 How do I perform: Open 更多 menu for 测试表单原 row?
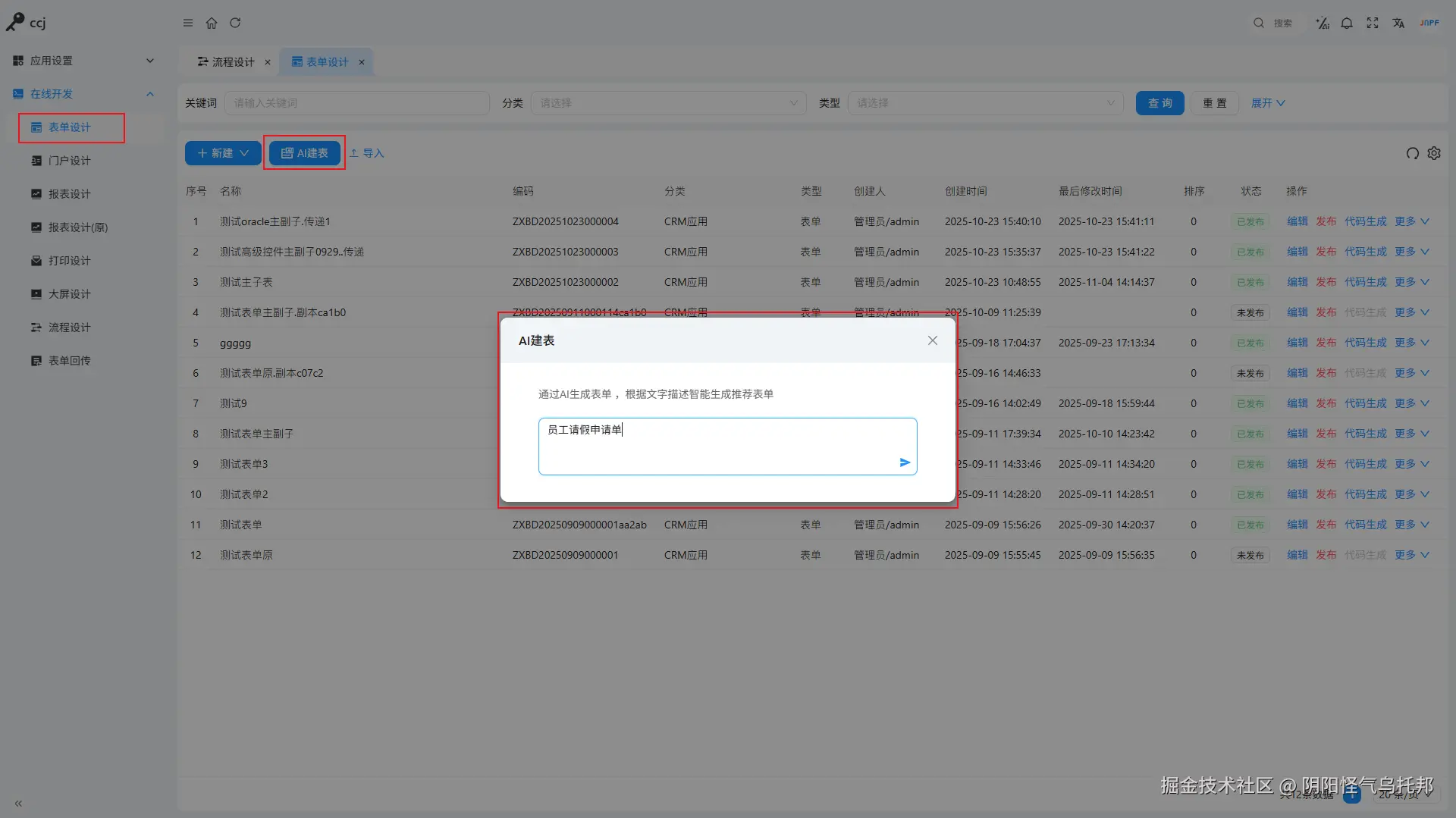(1412, 555)
